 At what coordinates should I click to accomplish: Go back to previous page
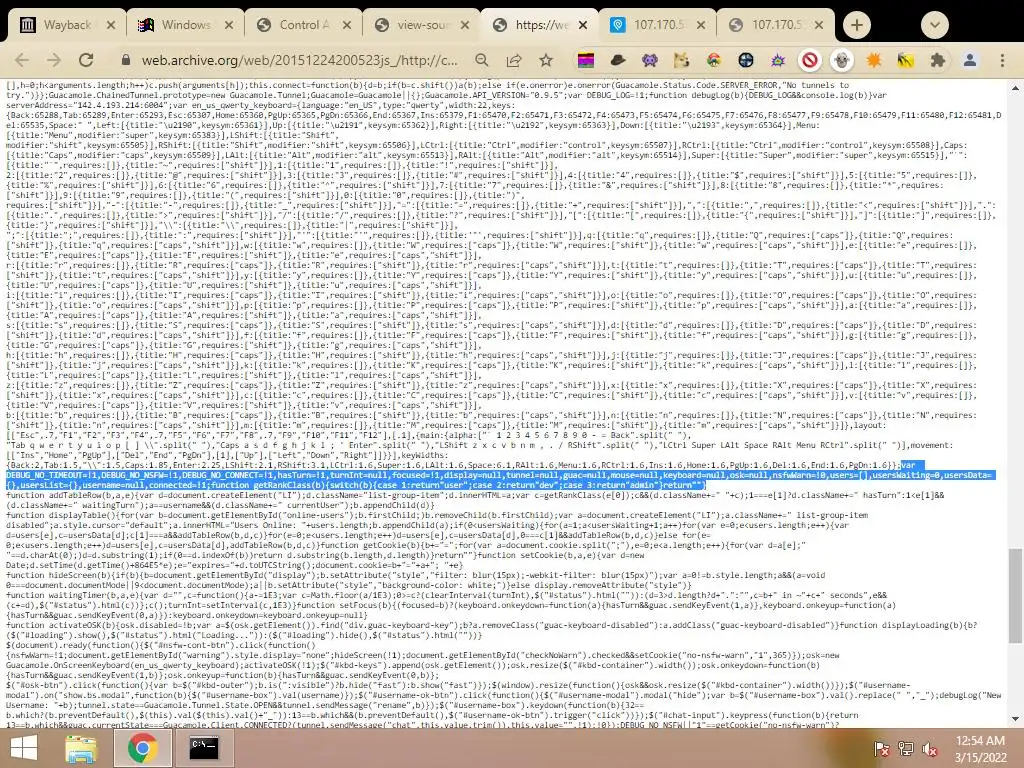point(22,60)
